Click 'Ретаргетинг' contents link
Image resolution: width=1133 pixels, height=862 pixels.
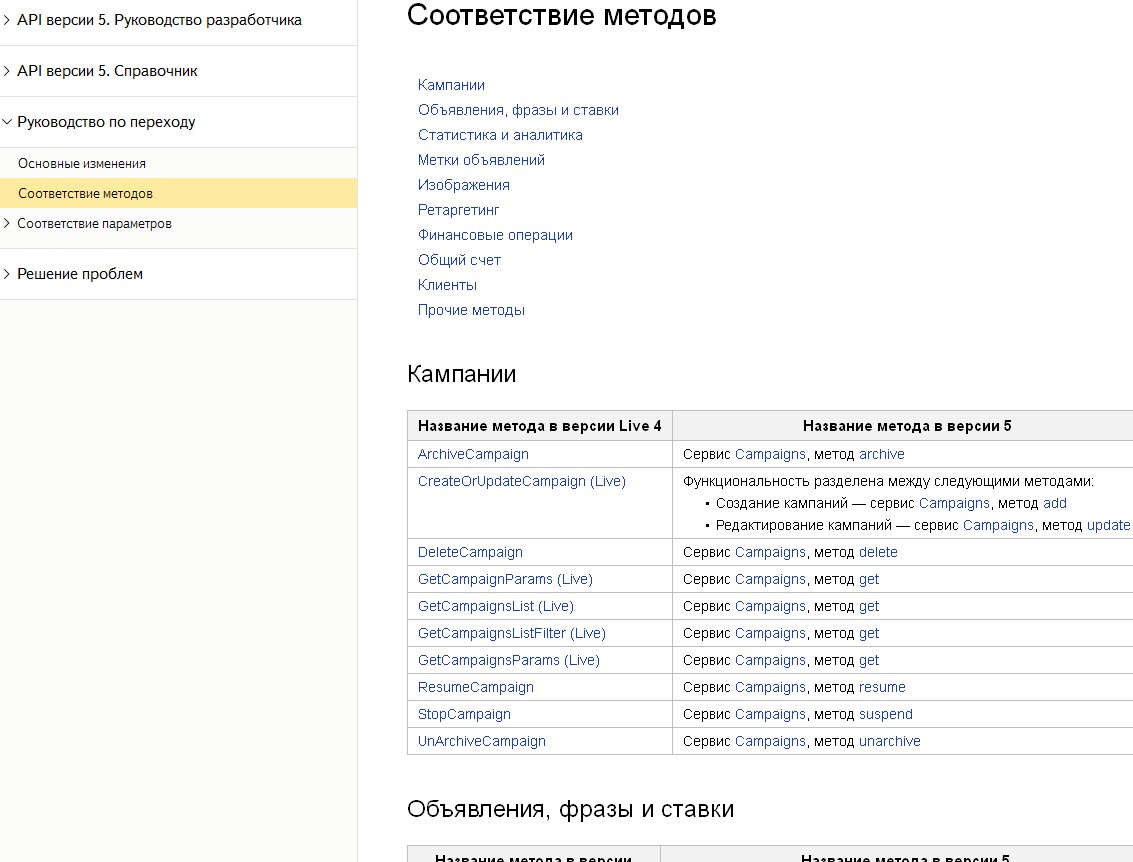pos(458,210)
